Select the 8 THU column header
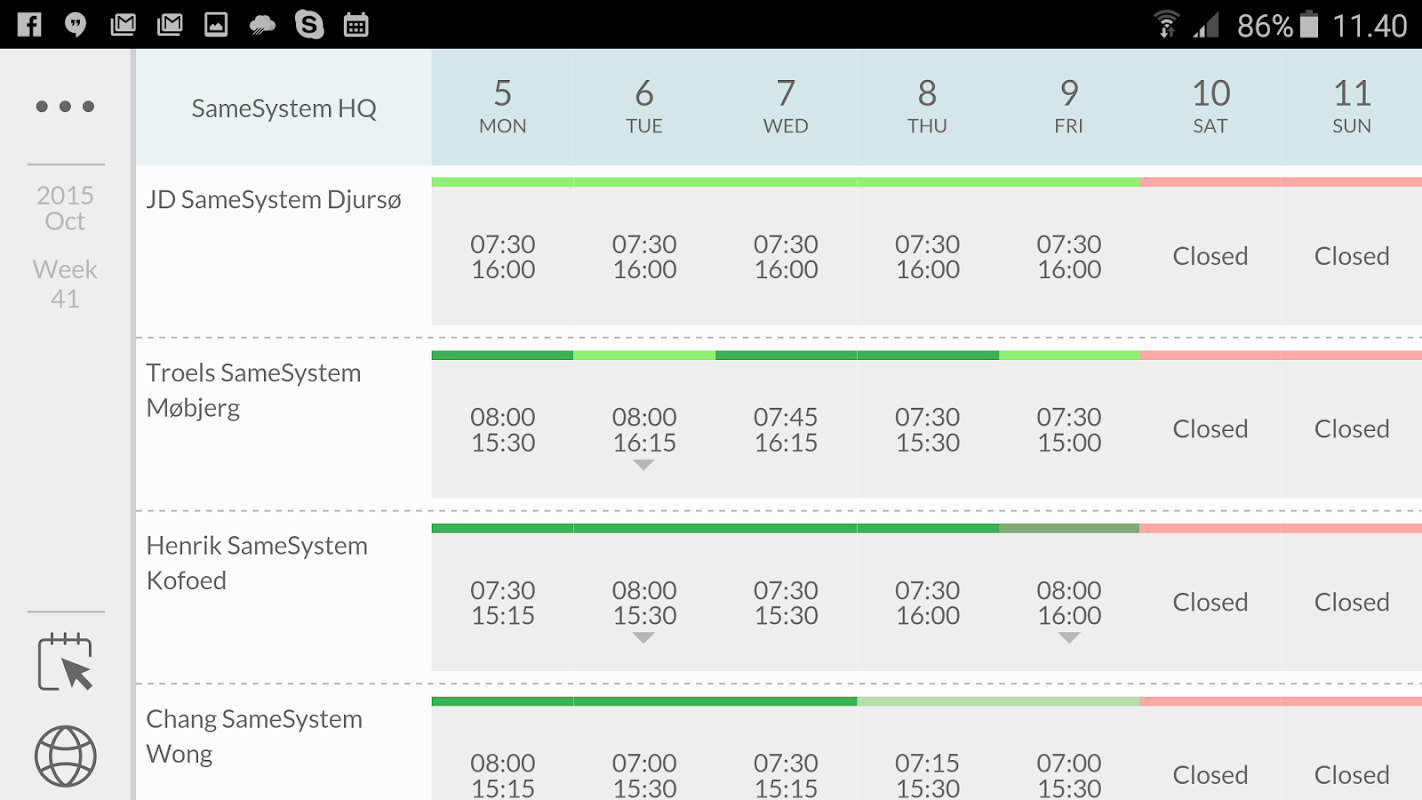 click(927, 106)
